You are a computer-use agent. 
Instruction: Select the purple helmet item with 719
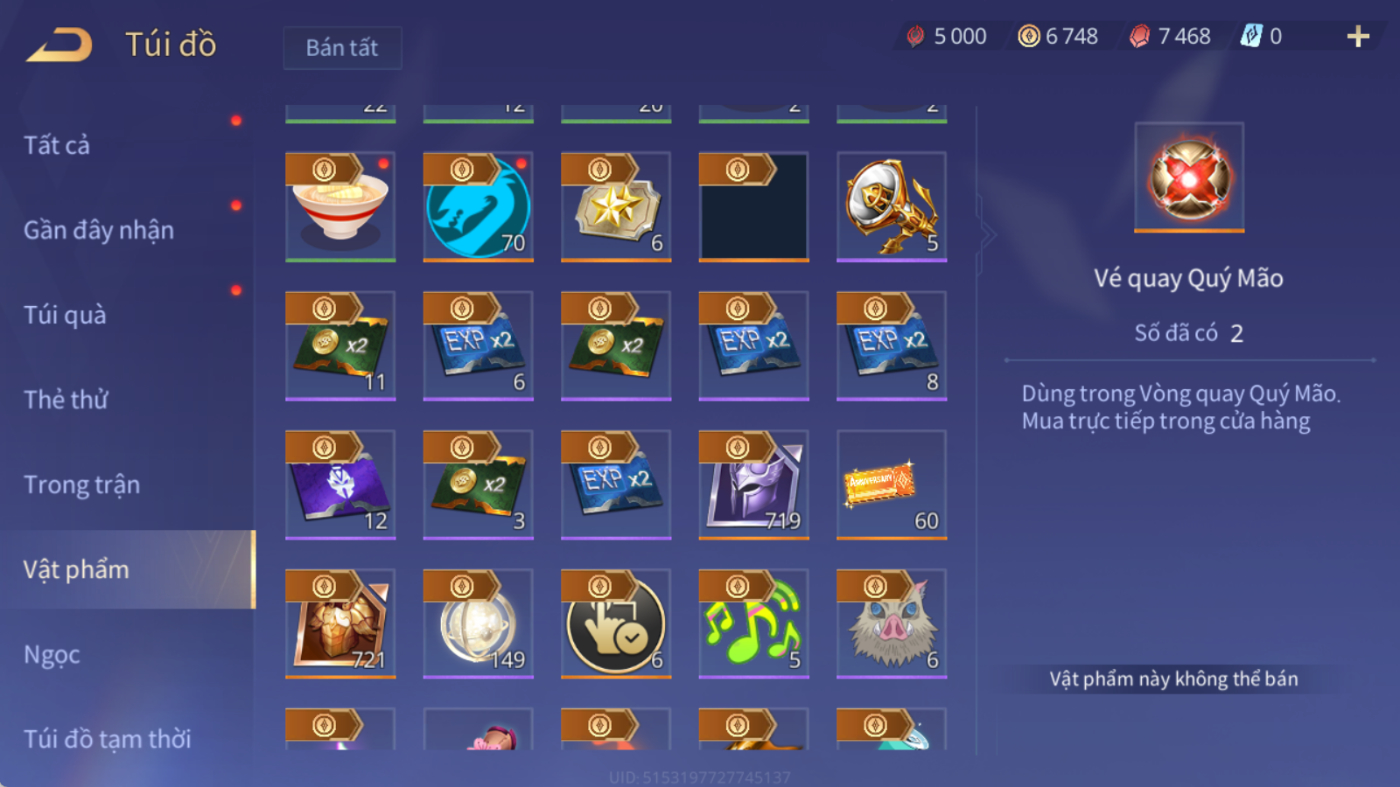point(754,485)
